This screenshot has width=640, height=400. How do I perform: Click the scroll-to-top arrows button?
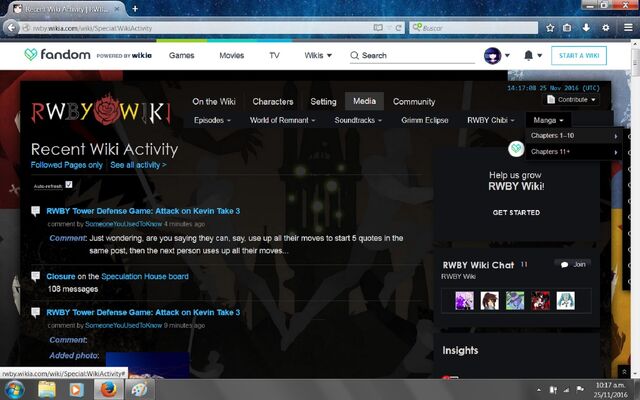click(624, 371)
